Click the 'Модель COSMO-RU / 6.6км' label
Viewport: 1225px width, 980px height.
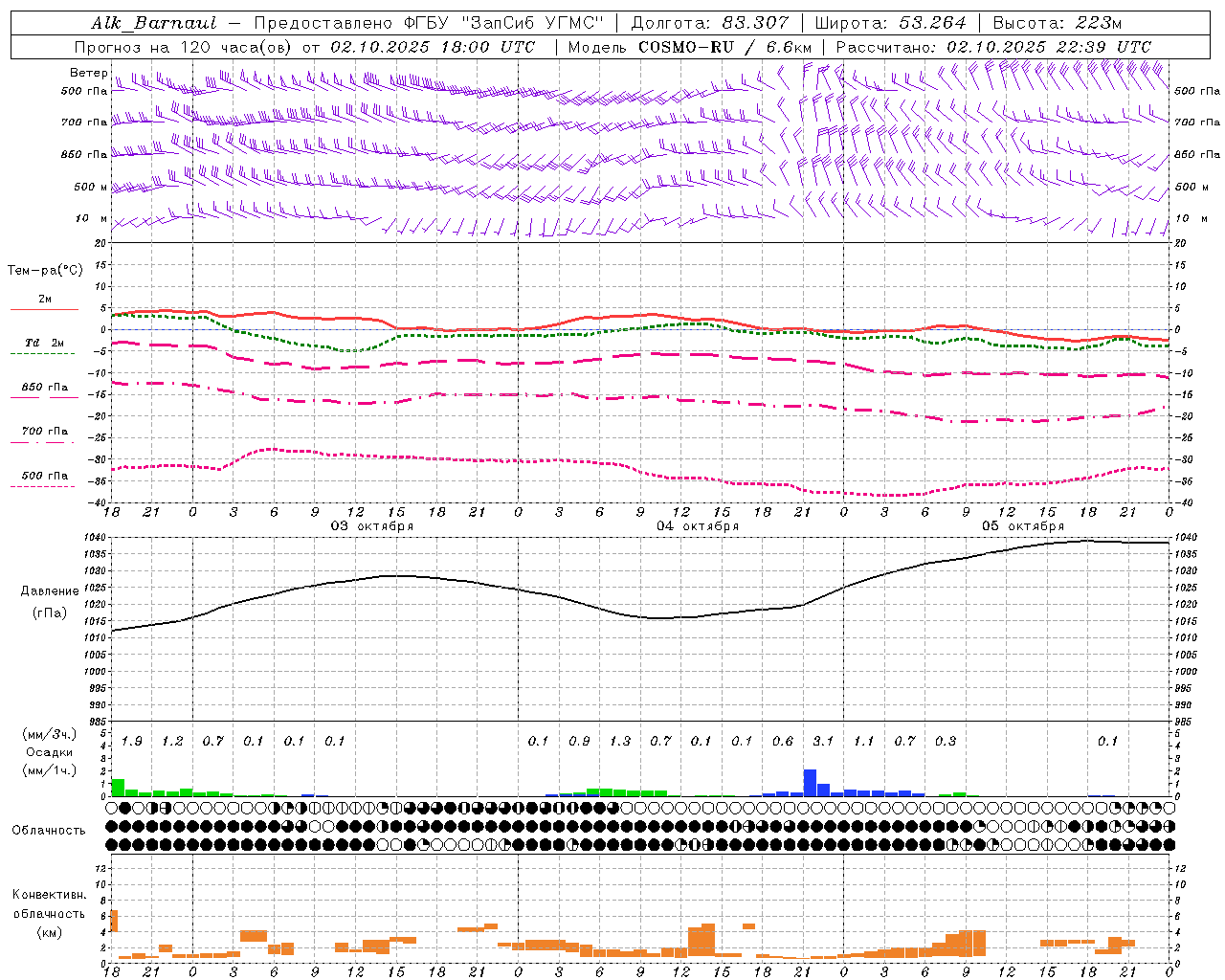tap(690, 47)
